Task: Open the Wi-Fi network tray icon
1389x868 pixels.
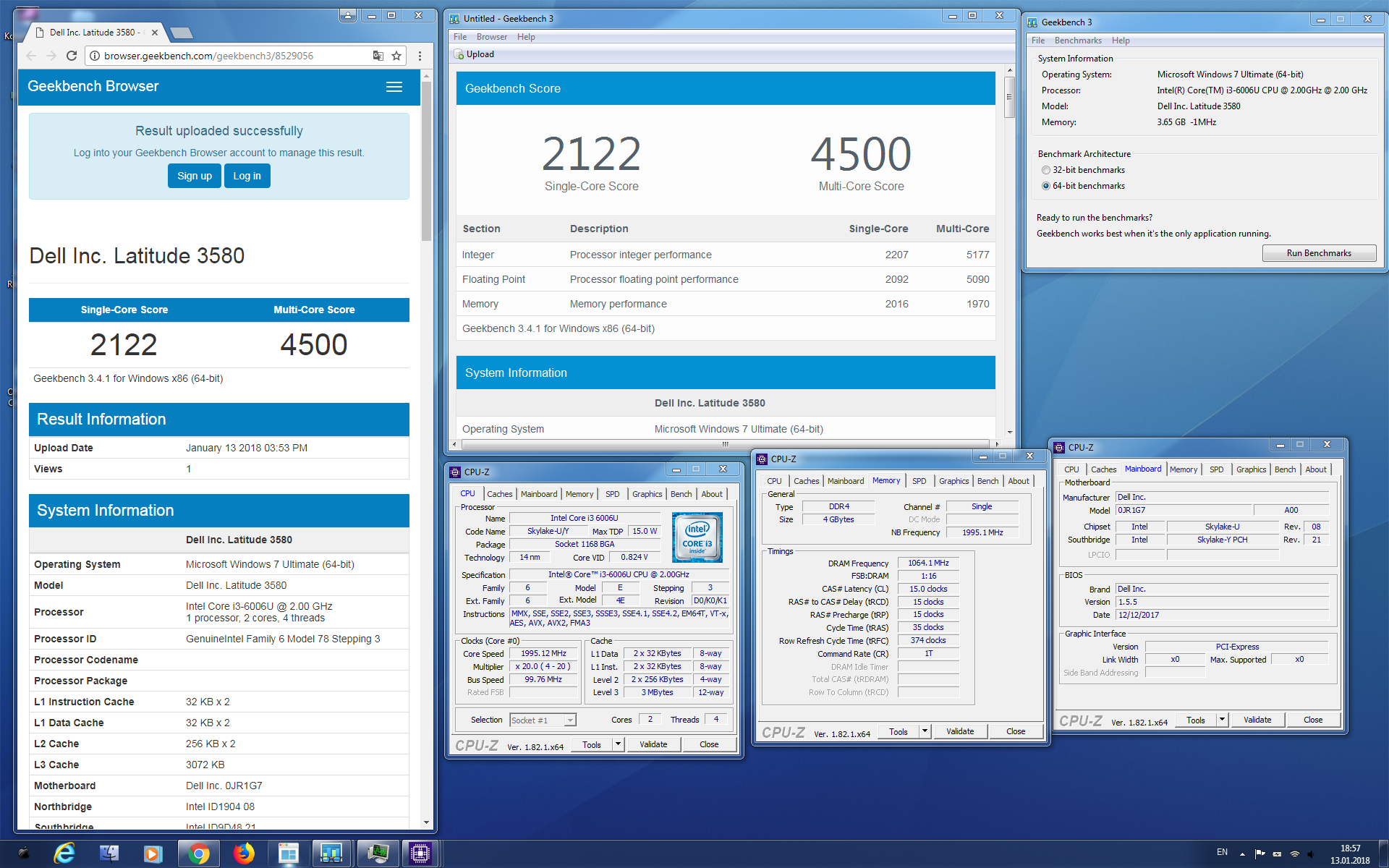Action: point(1294,854)
